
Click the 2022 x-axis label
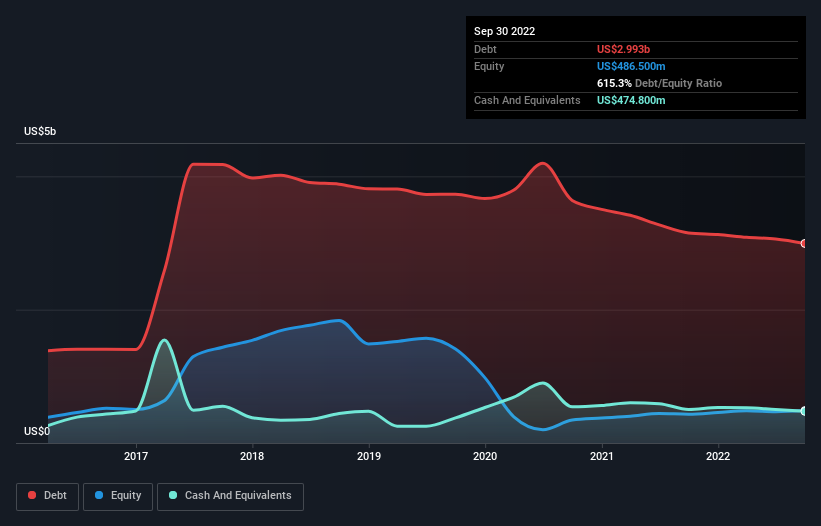pos(718,456)
